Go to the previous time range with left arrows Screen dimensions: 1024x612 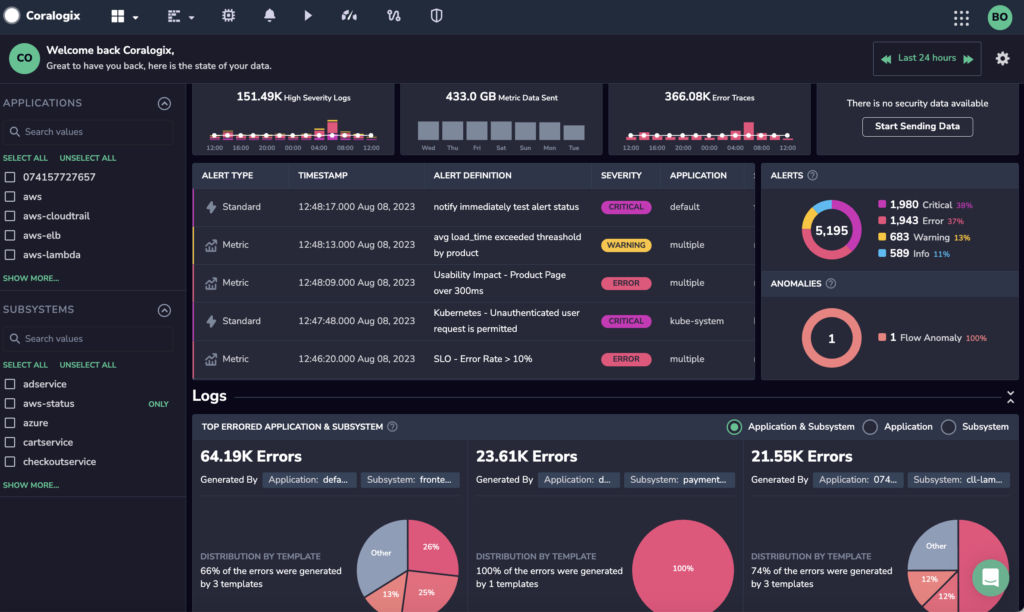[x=886, y=59]
